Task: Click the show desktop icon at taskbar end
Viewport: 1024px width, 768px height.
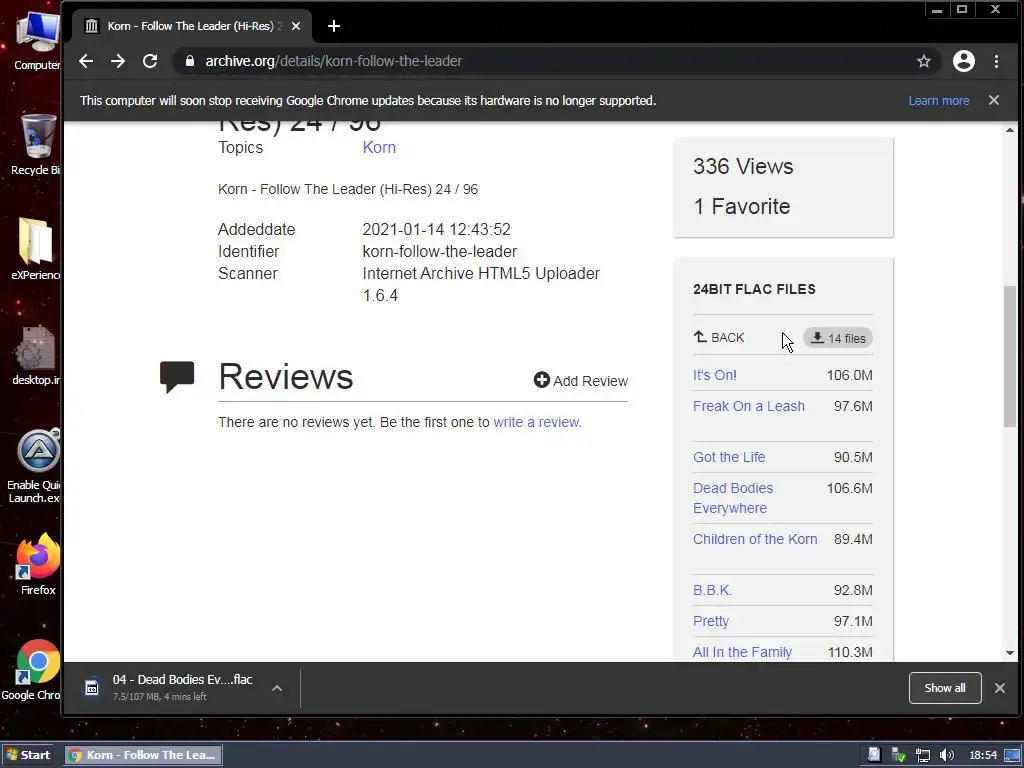Action: point(1012,755)
